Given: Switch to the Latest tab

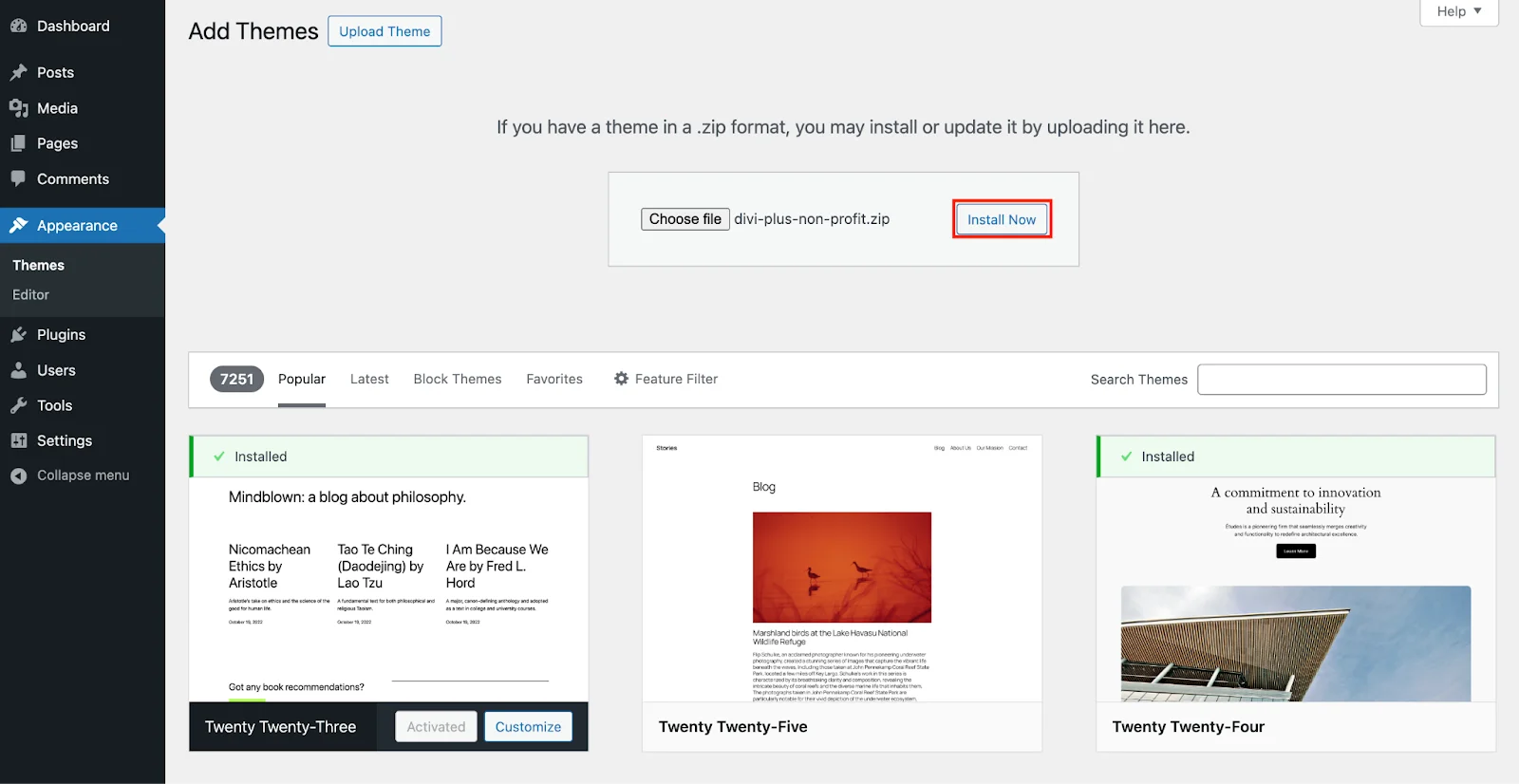Looking at the screenshot, I should click(x=369, y=379).
